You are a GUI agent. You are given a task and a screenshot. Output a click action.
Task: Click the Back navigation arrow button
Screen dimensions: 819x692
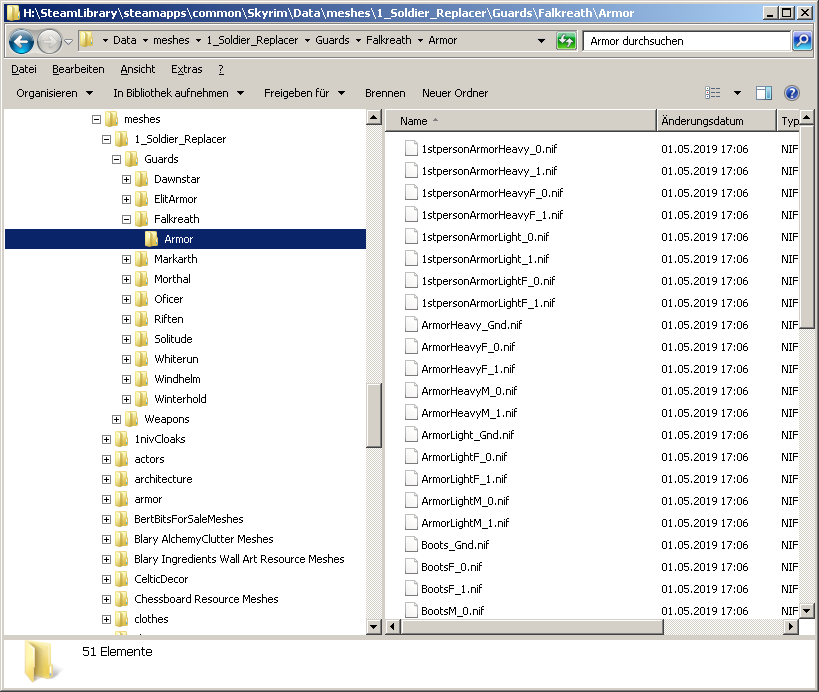click(21, 41)
